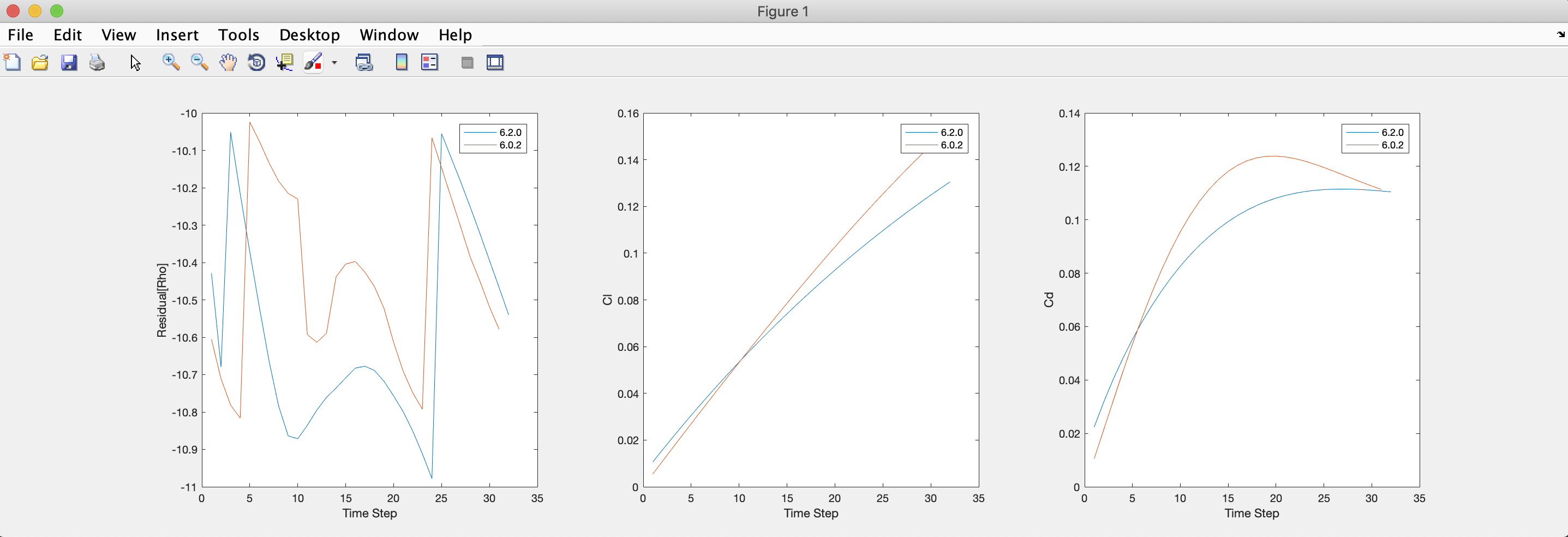The image size is (1568, 537).
Task: Click the -10.5 tick label on Residual axis
Action: (184, 300)
